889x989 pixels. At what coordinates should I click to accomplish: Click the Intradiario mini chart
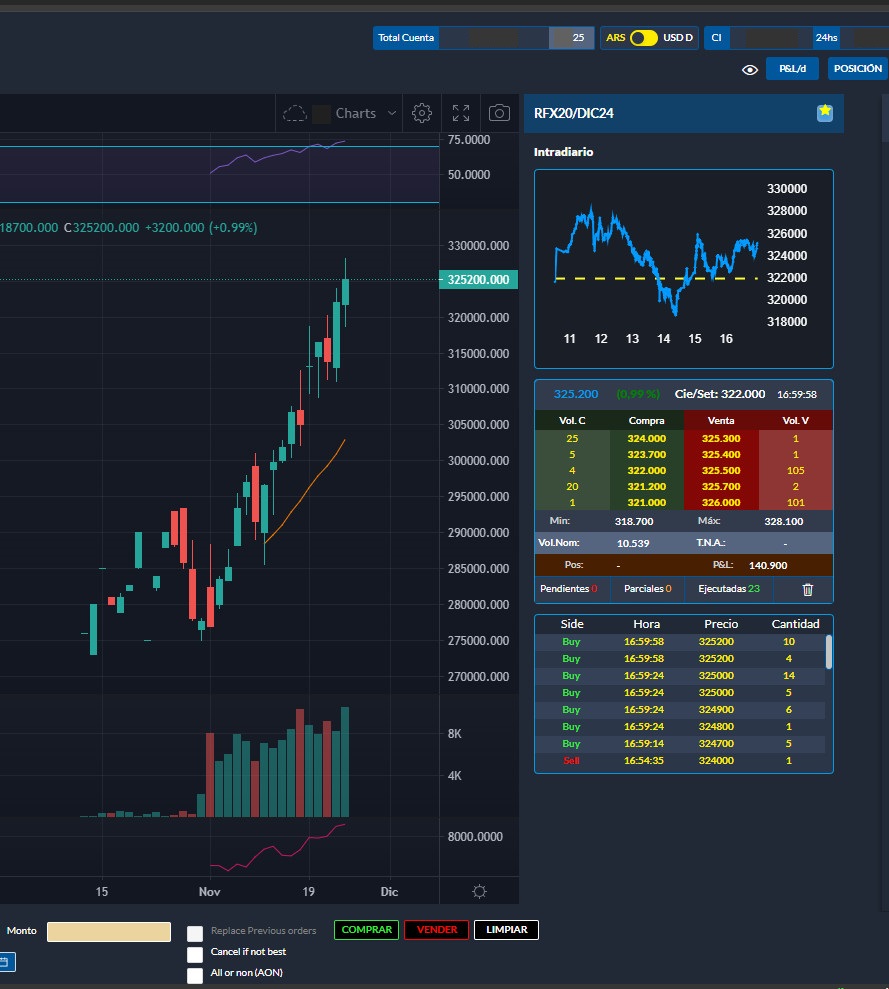click(x=683, y=269)
